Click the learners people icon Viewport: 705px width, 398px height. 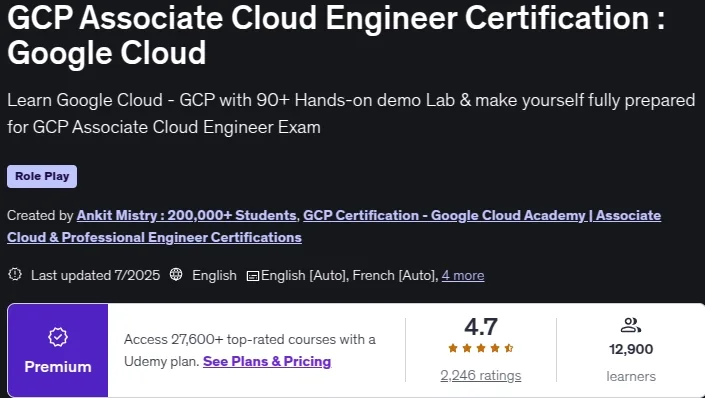click(x=630, y=325)
